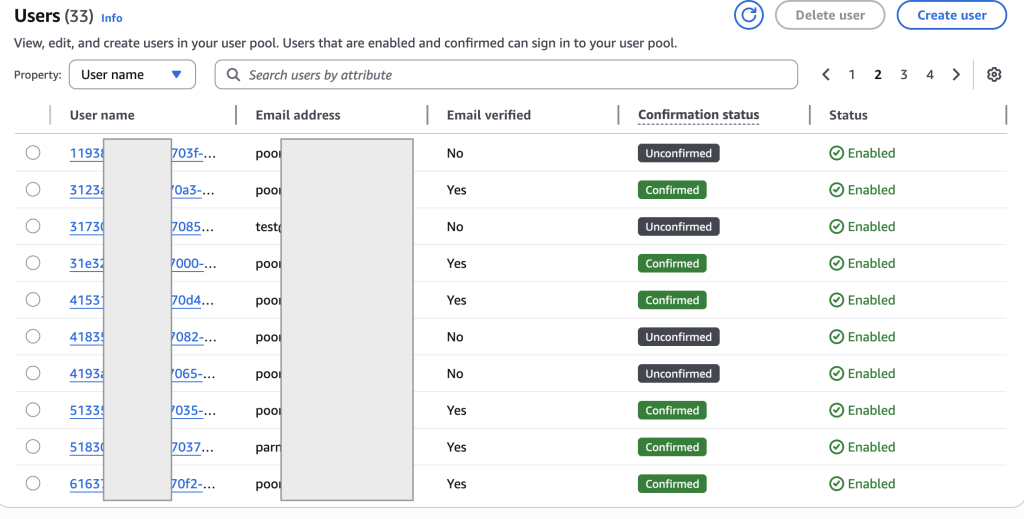The image size is (1024, 519).
Task: Select radio button for user starting 6163
Action: click(x=33, y=484)
